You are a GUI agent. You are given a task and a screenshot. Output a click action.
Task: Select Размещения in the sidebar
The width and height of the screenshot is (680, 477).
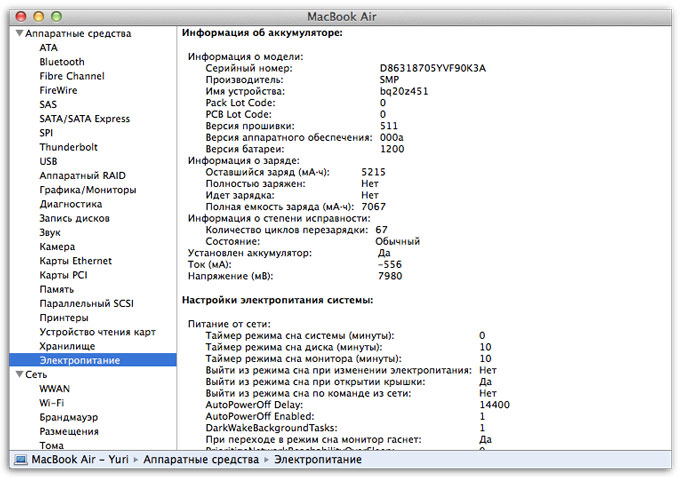coord(69,431)
